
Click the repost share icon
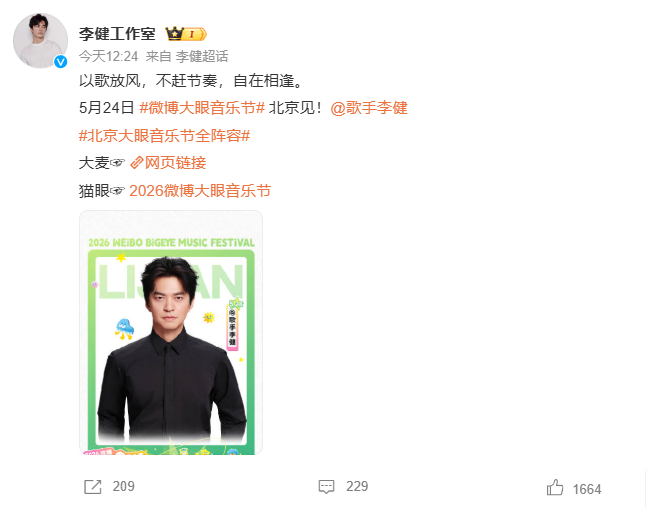pyautogui.click(x=93, y=486)
